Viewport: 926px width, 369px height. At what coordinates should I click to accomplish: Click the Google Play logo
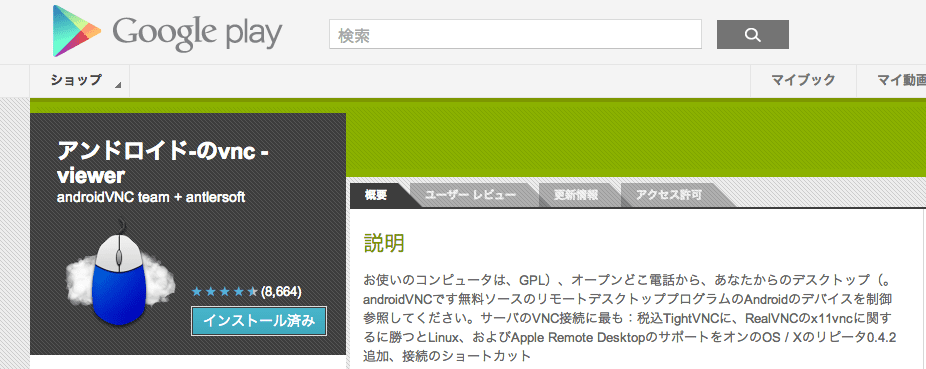167,31
